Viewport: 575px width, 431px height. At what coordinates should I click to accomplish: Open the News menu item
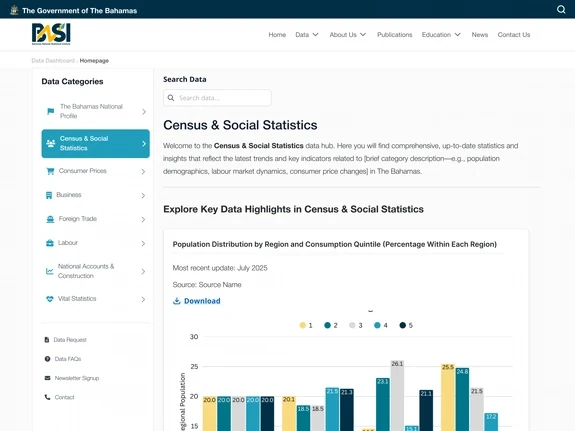pyautogui.click(x=480, y=34)
